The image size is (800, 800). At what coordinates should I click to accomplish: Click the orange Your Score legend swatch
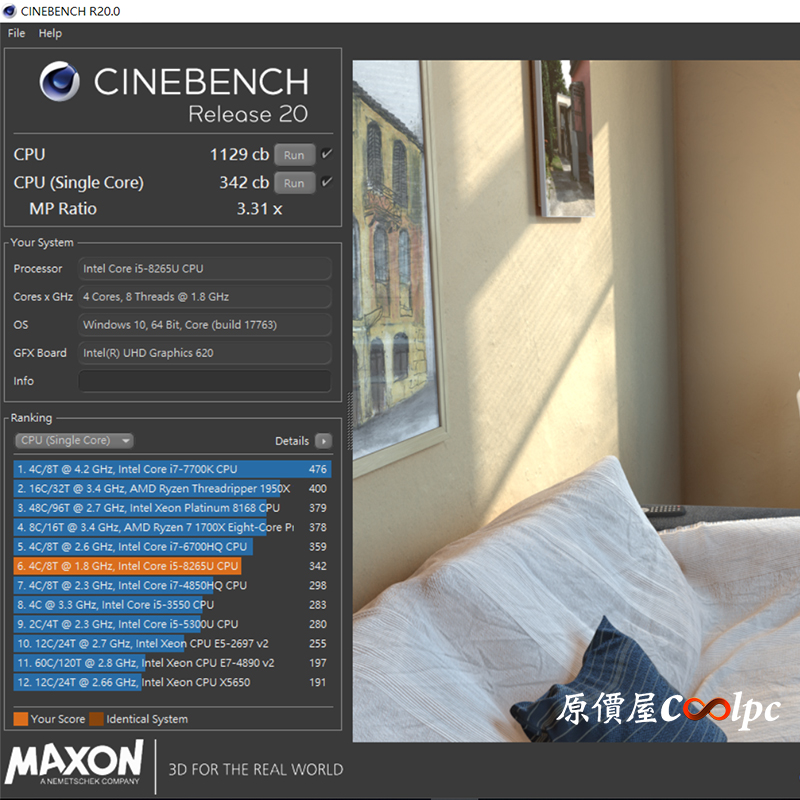pyautogui.click(x=20, y=719)
